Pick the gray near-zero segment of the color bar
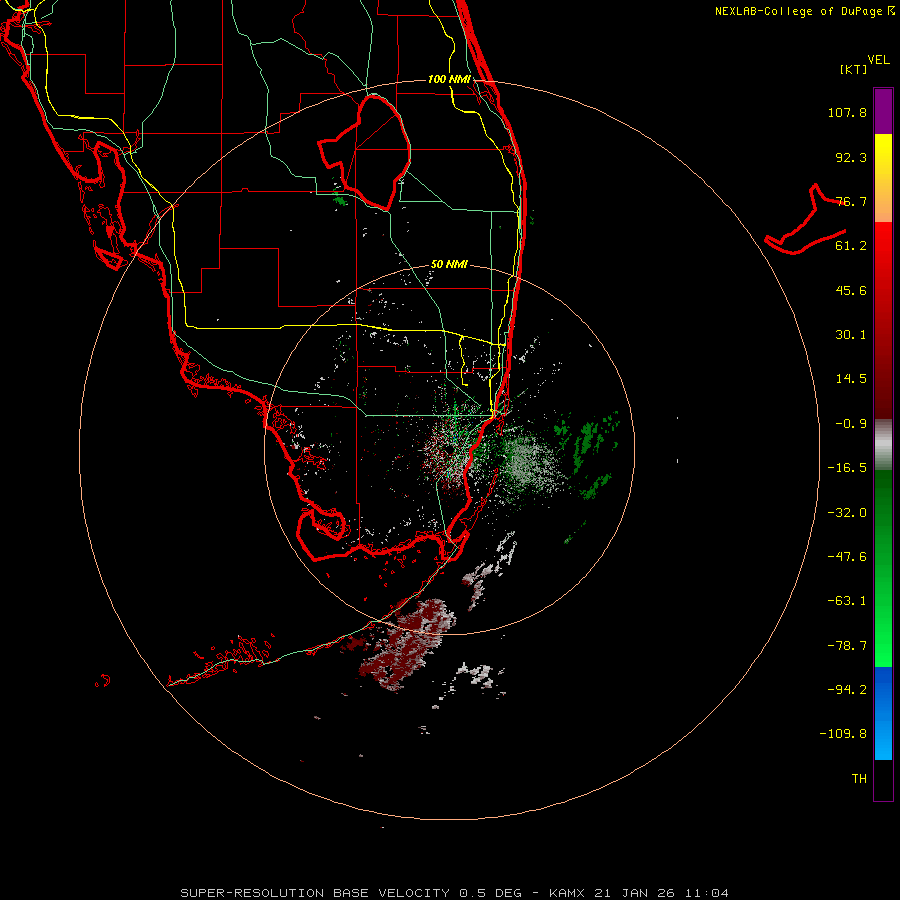Image resolution: width=900 pixels, height=900 pixels. click(x=883, y=444)
